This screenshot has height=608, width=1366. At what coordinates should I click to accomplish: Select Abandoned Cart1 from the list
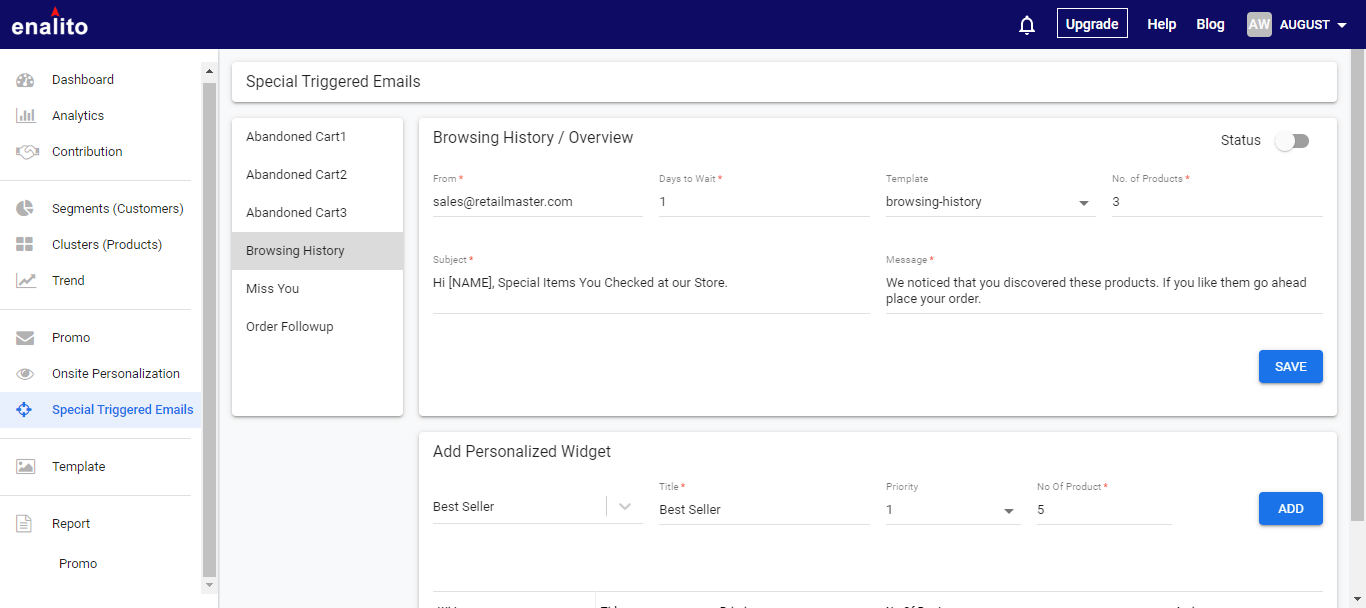click(296, 137)
